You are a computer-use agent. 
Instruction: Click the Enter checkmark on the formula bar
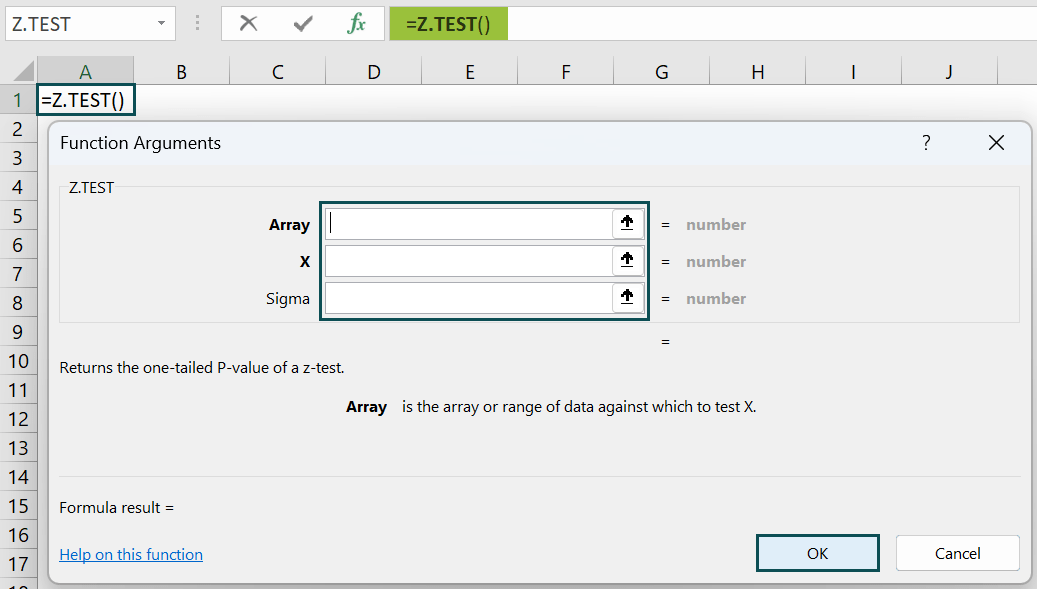click(302, 23)
